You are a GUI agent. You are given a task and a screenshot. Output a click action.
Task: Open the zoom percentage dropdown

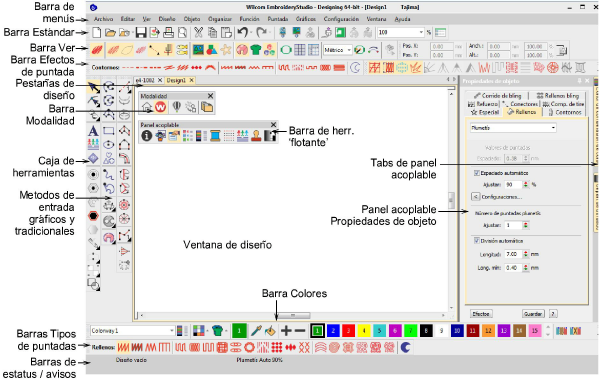click(421, 32)
